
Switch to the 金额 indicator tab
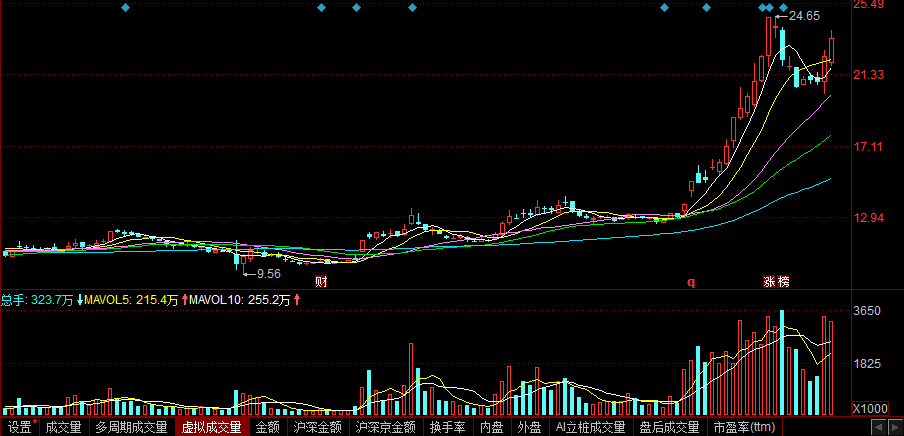pos(268,427)
